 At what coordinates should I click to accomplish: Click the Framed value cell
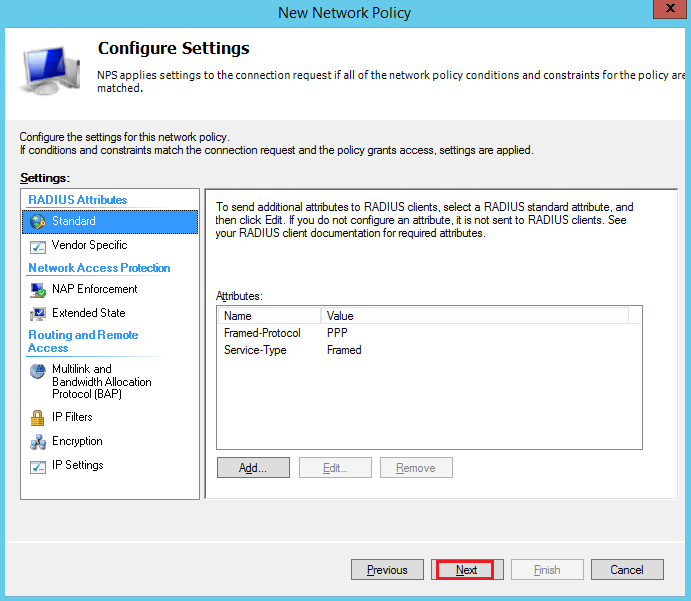pyautogui.click(x=344, y=350)
